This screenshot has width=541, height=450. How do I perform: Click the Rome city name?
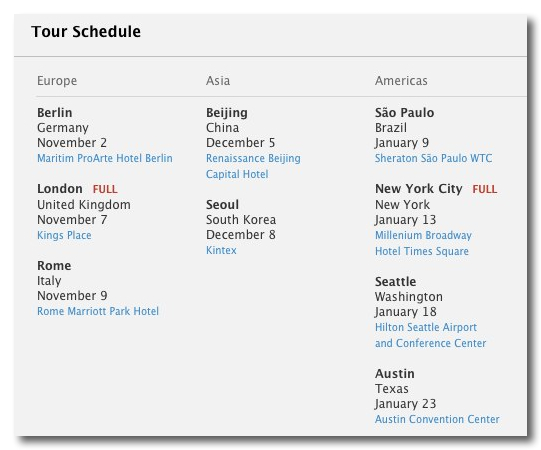[x=54, y=266]
